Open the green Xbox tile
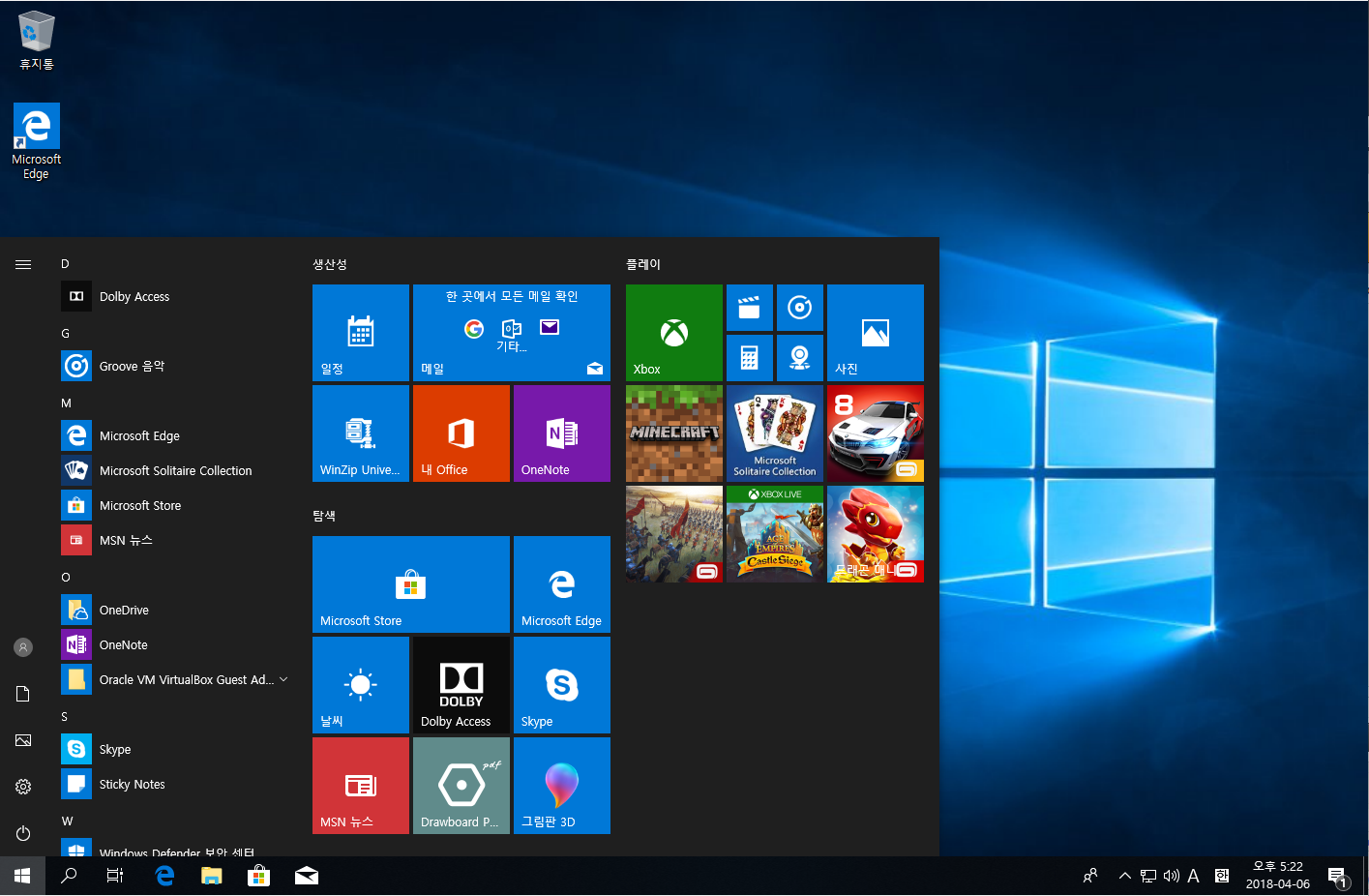The image size is (1369, 896). 674,333
